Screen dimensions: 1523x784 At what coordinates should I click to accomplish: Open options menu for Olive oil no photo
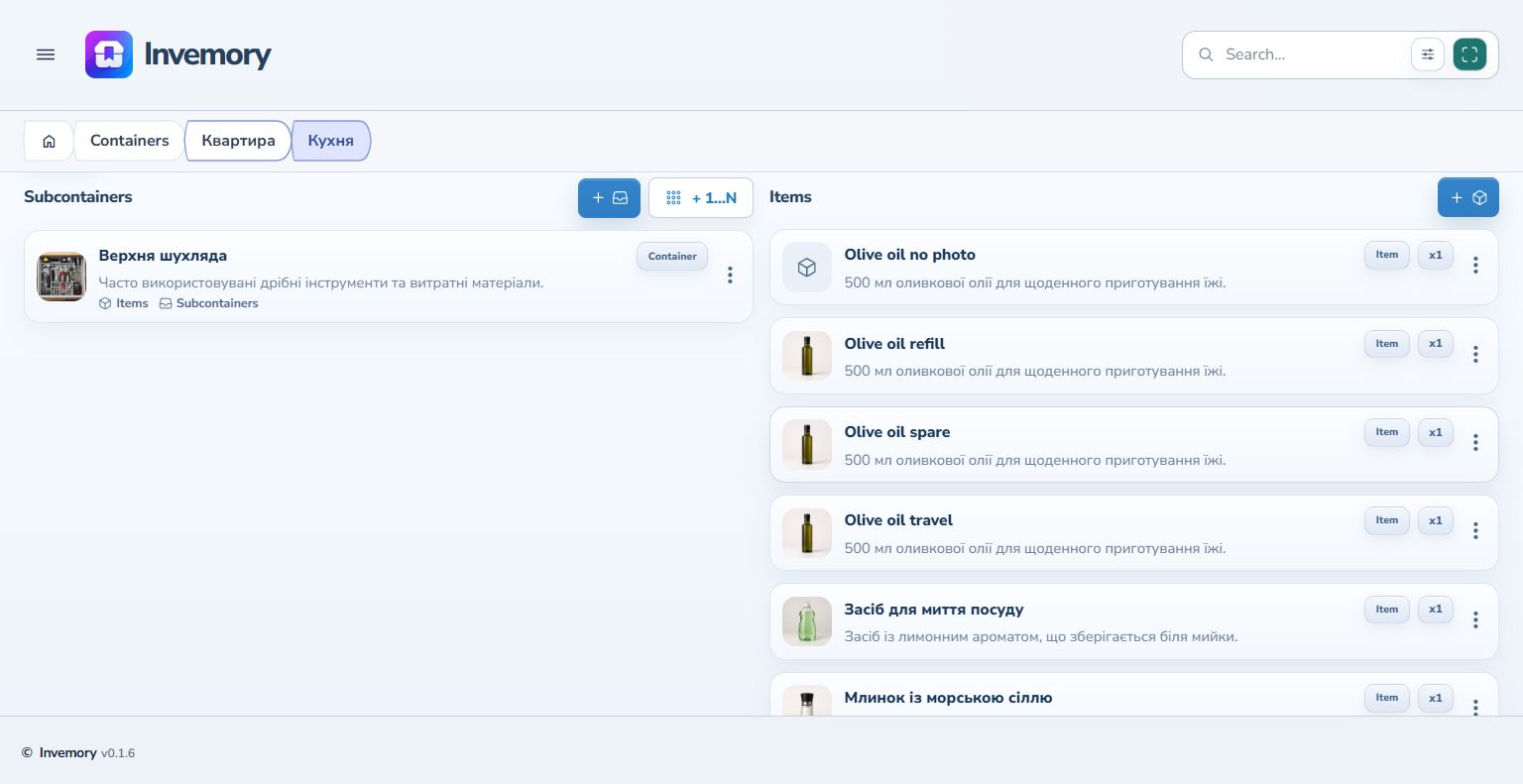tap(1475, 266)
